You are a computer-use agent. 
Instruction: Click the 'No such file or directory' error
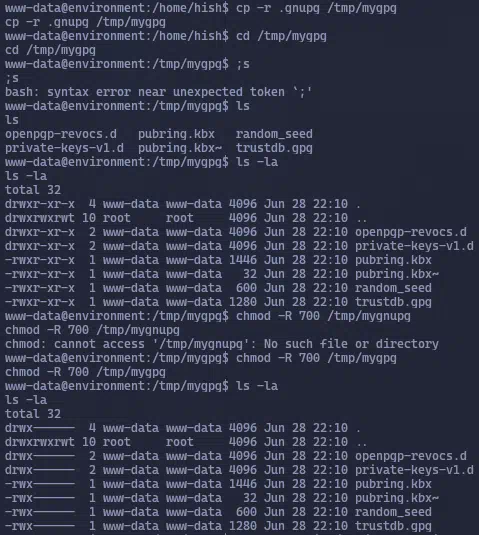[x=351, y=344]
